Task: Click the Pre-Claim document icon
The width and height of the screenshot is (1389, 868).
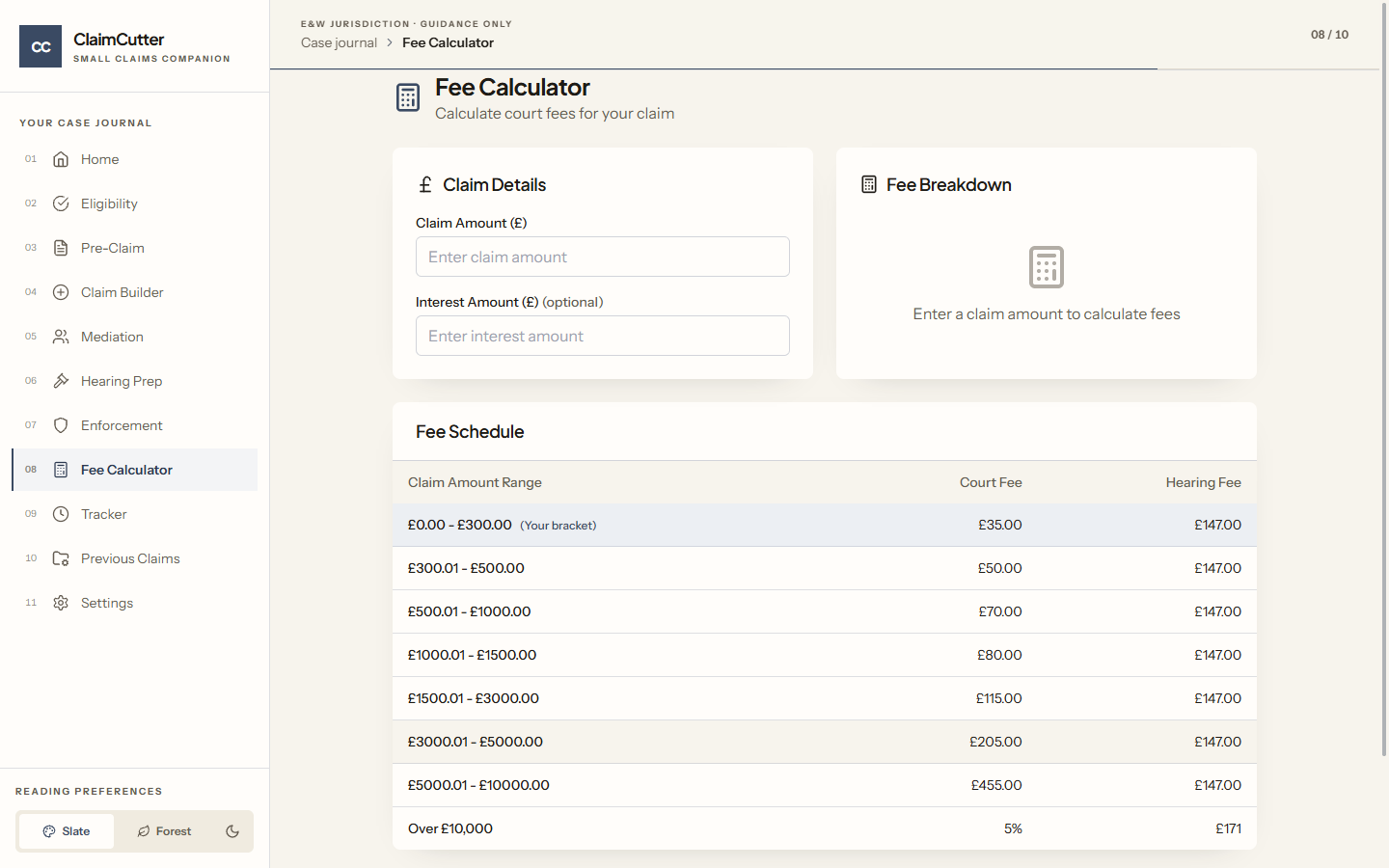Action: pos(61,248)
